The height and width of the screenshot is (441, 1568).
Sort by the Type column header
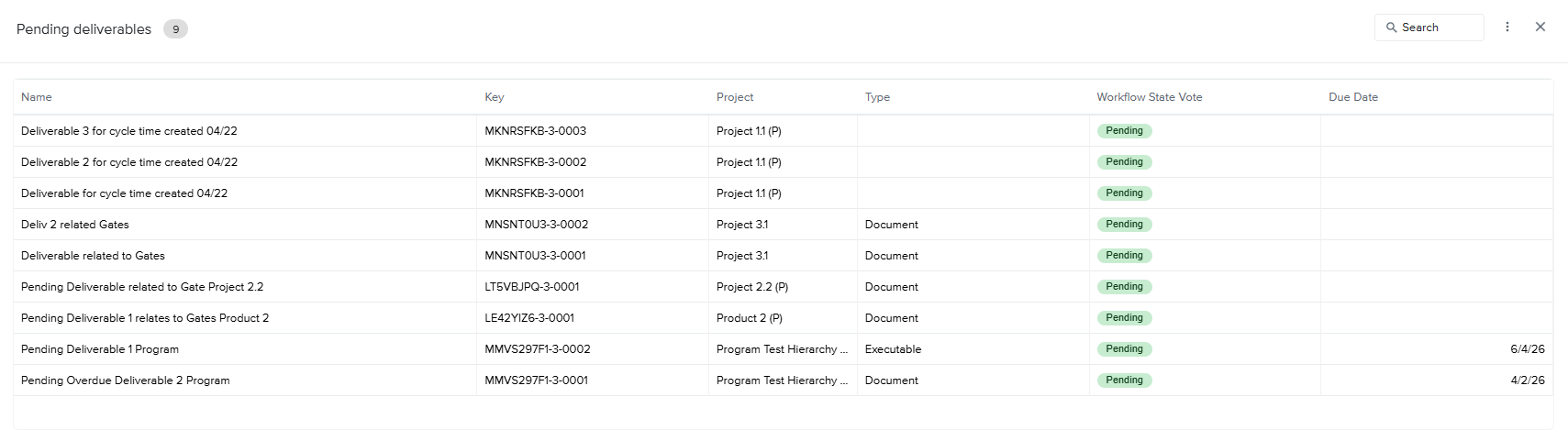click(877, 97)
